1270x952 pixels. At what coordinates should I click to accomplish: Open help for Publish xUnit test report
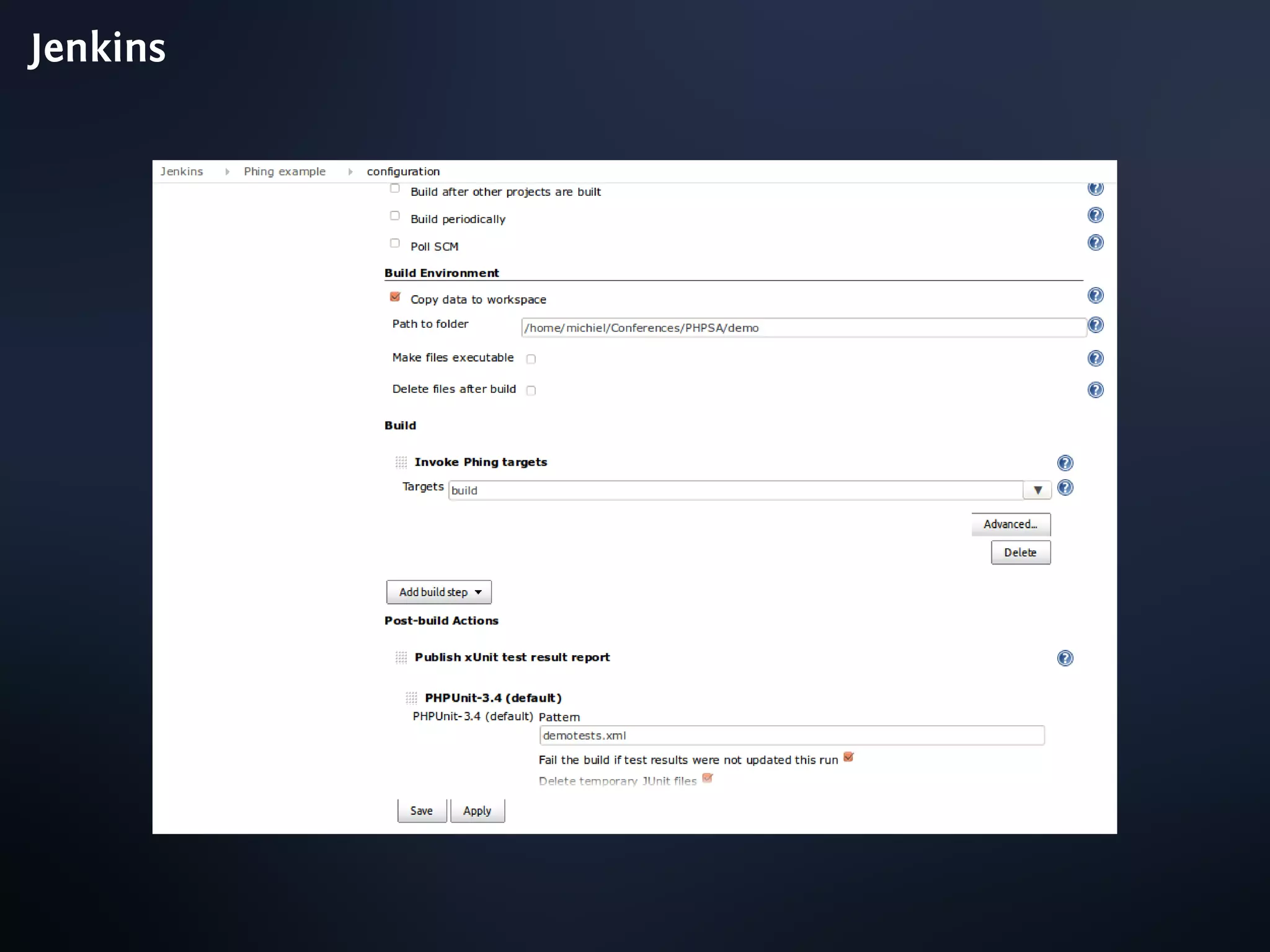1065,658
